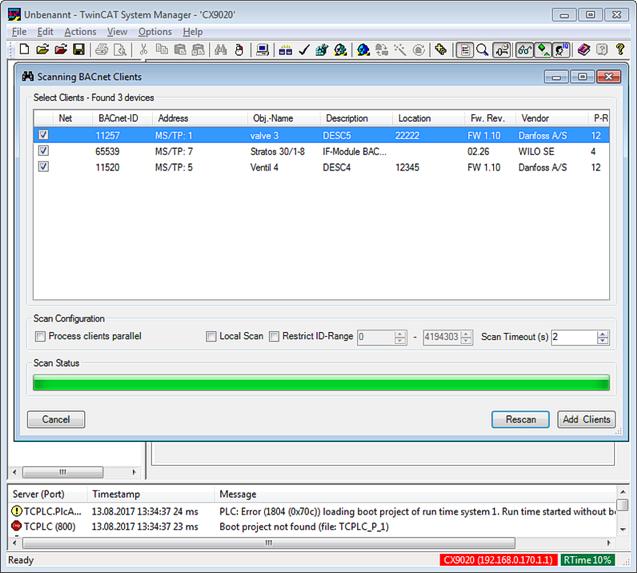Image resolution: width=637 pixels, height=573 pixels.
Task: Click the Scan Timeout stepper arrows
Action: coord(603,337)
